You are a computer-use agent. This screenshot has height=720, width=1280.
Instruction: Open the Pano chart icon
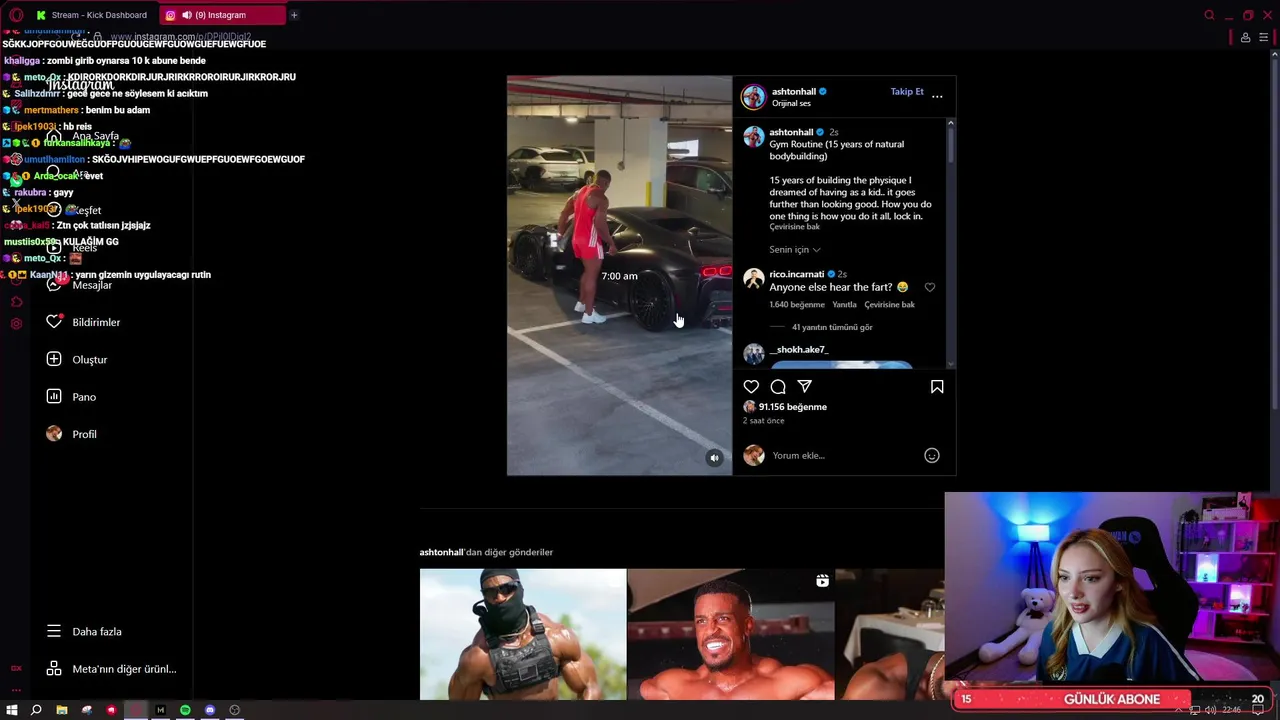54,397
